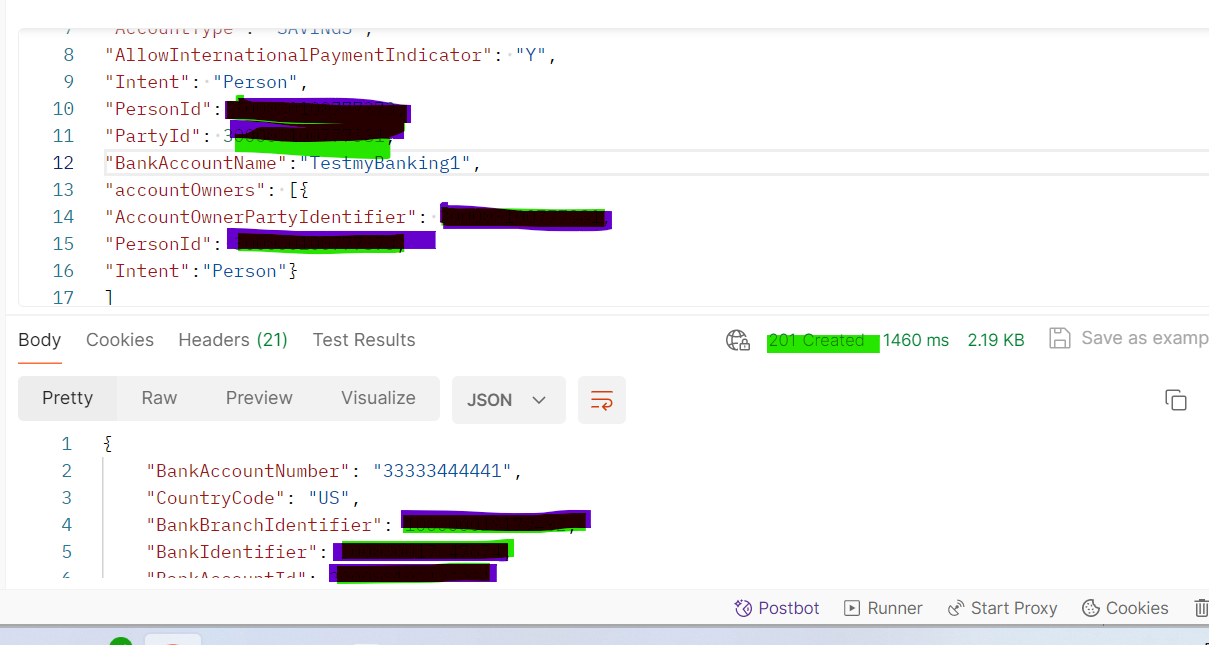The width and height of the screenshot is (1209, 645).
Task: Toggle line wrap icon beside JSON
Action: click(602, 400)
